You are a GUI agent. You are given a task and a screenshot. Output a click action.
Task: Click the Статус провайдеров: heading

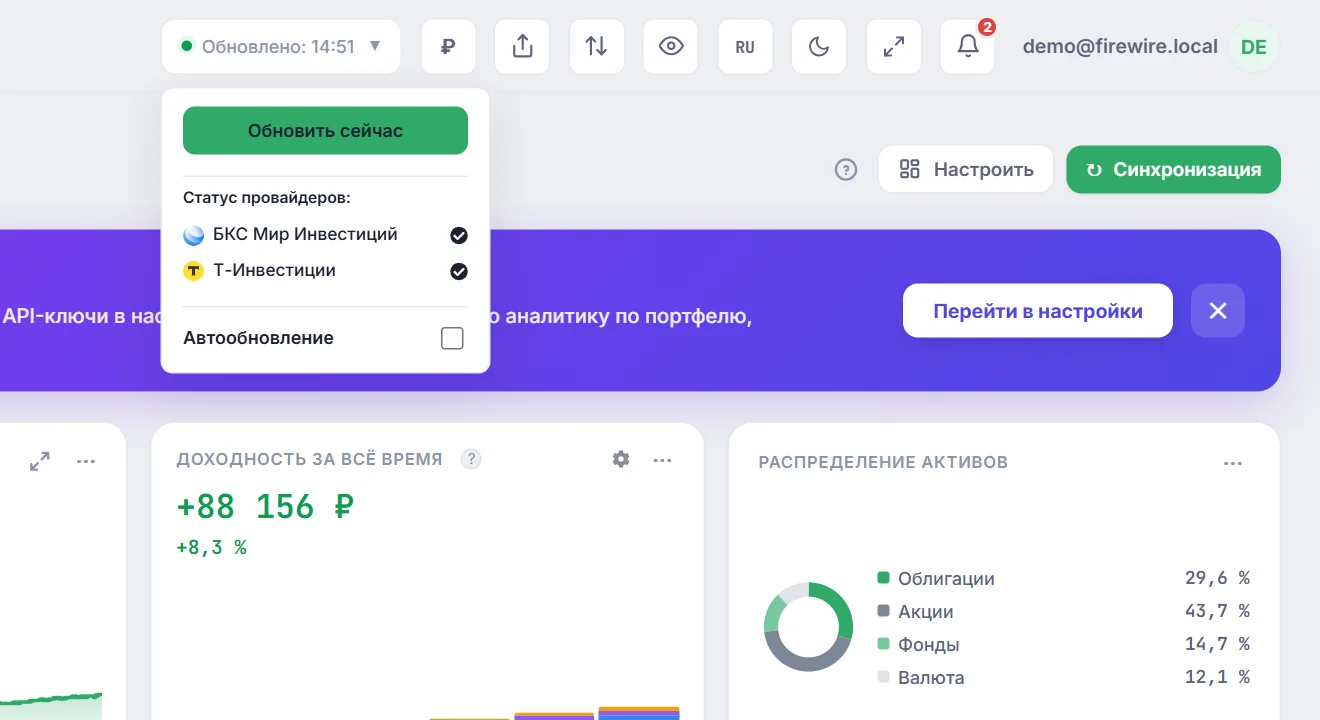[x=267, y=198]
